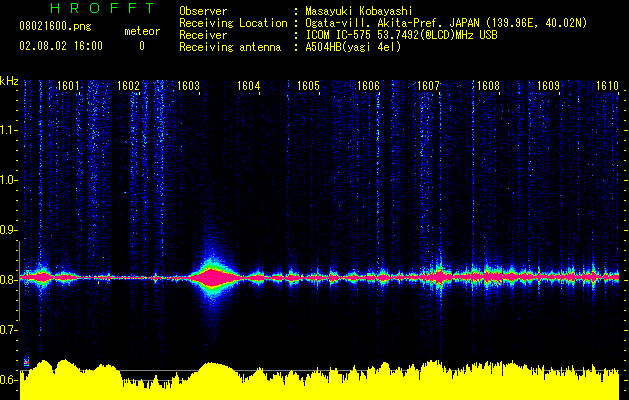
Task: Click the 1601 time marker
Action: pyautogui.click(x=68, y=86)
